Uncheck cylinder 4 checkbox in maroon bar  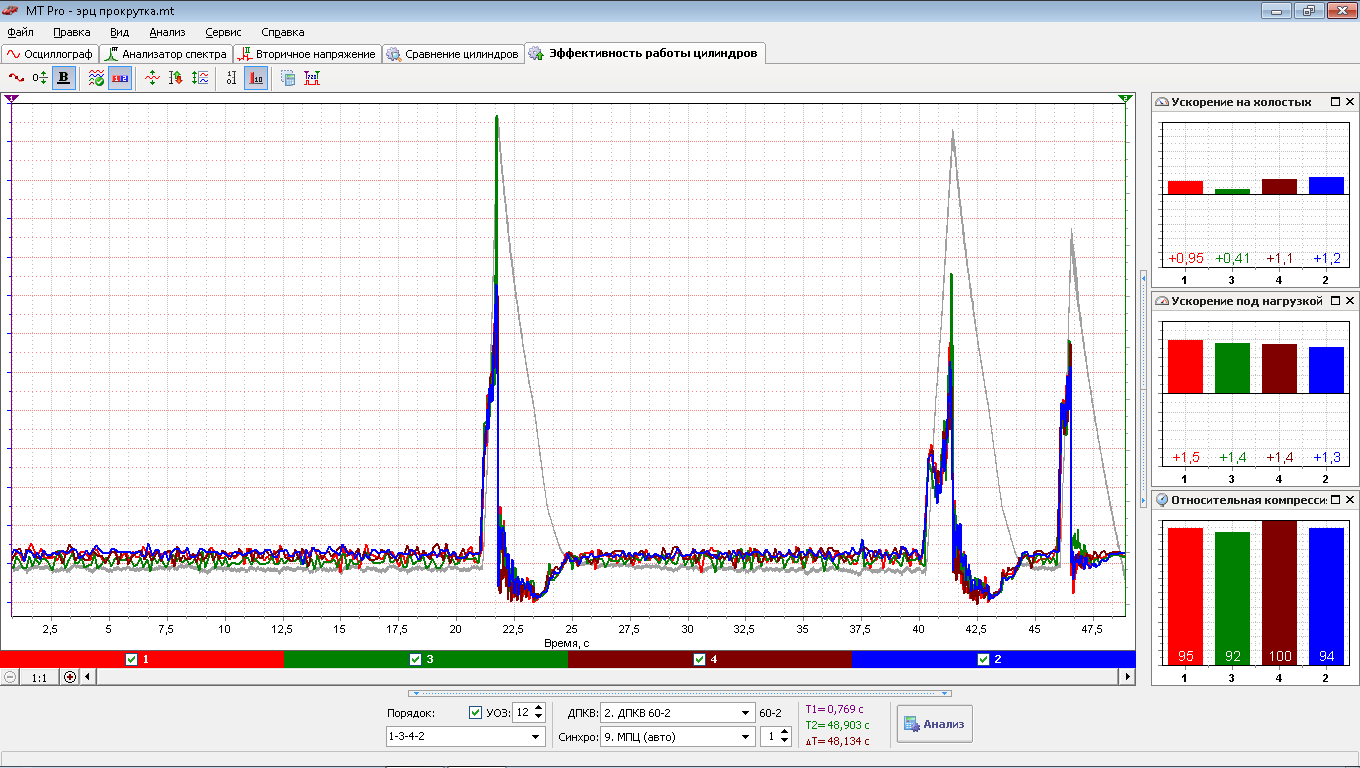pyautogui.click(x=699, y=659)
